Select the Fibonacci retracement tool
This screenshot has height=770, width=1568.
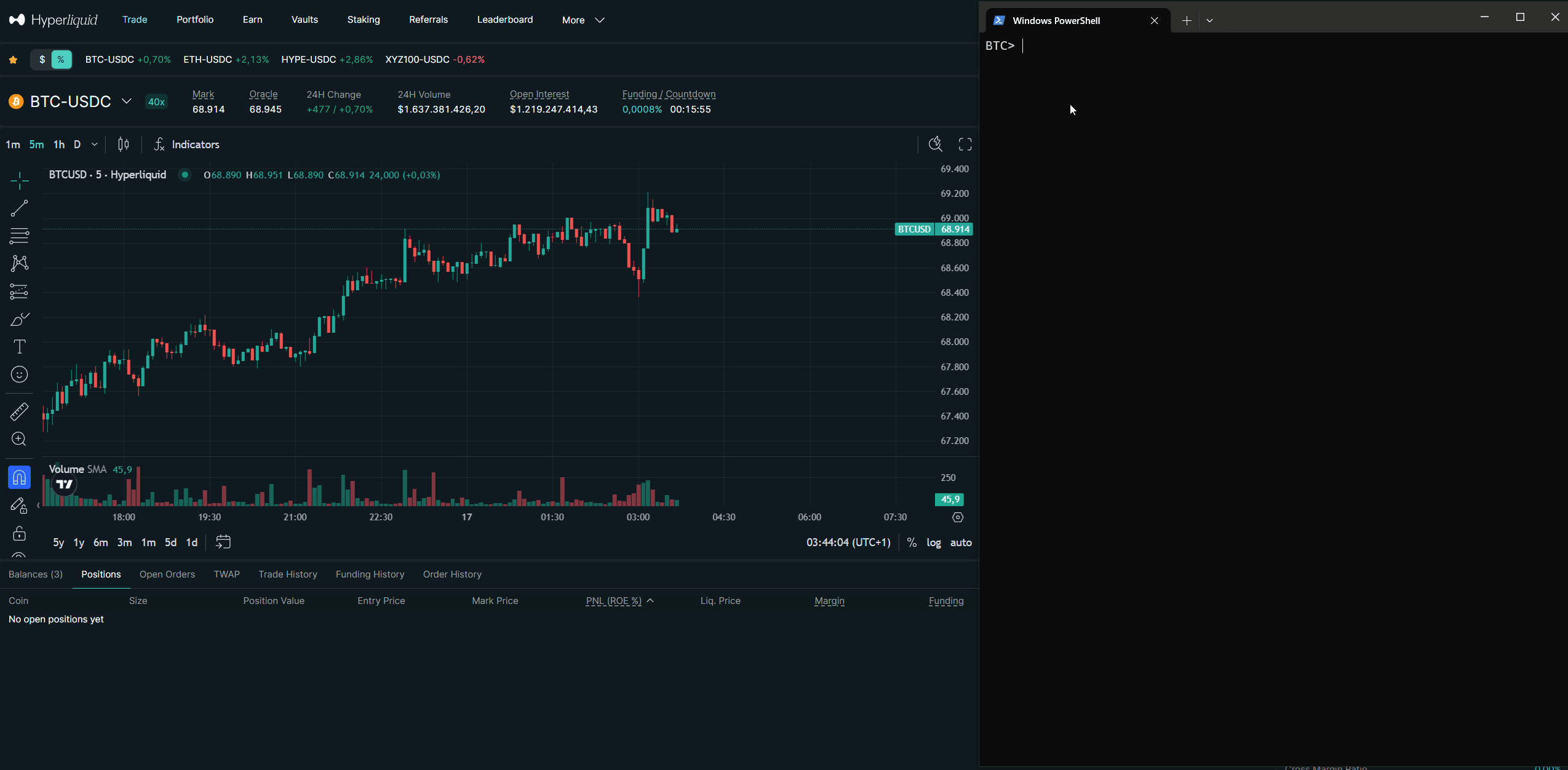click(x=19, y=236)
